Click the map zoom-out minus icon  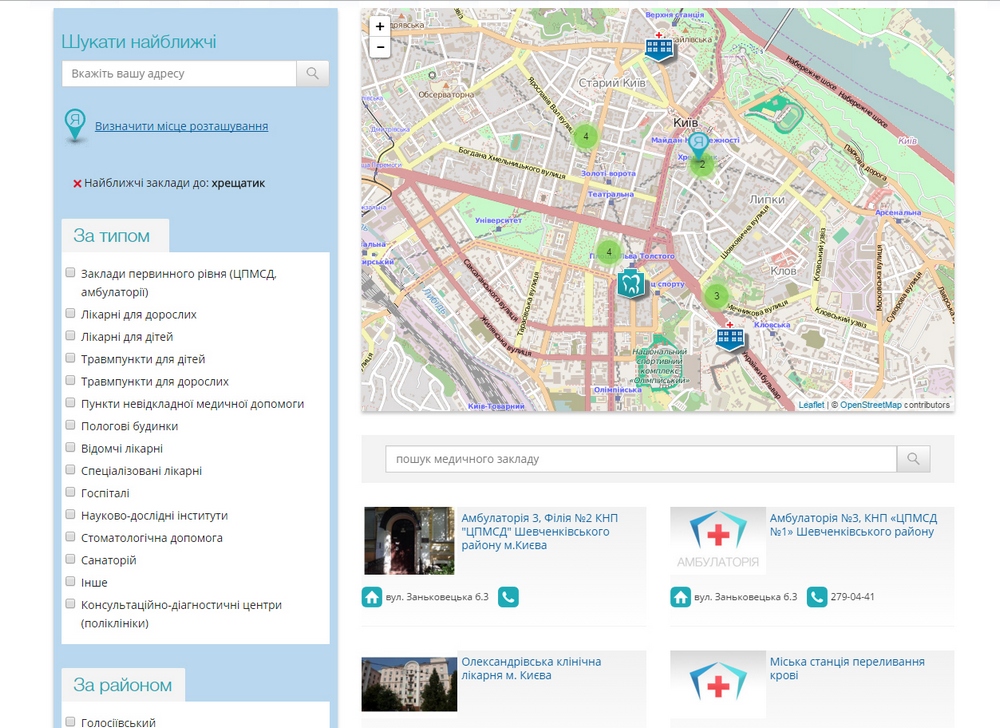click(380, 47)
